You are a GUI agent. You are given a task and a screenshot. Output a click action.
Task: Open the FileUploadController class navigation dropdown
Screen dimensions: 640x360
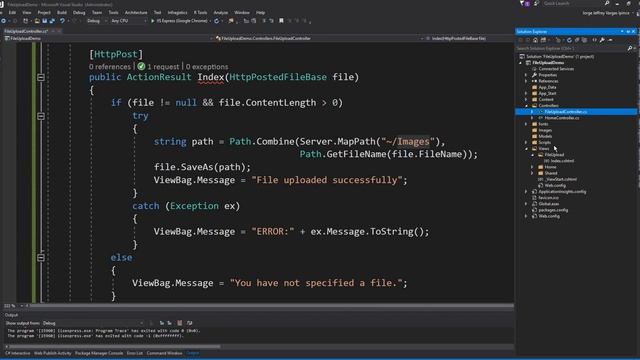(x=321, y=38)
